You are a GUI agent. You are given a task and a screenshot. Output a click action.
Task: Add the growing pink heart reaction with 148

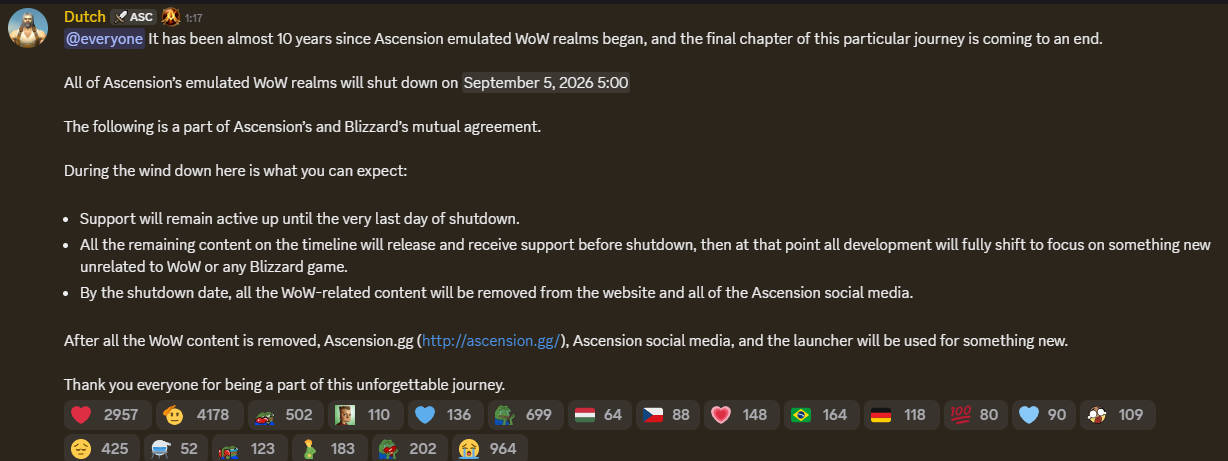click(741, 415)
